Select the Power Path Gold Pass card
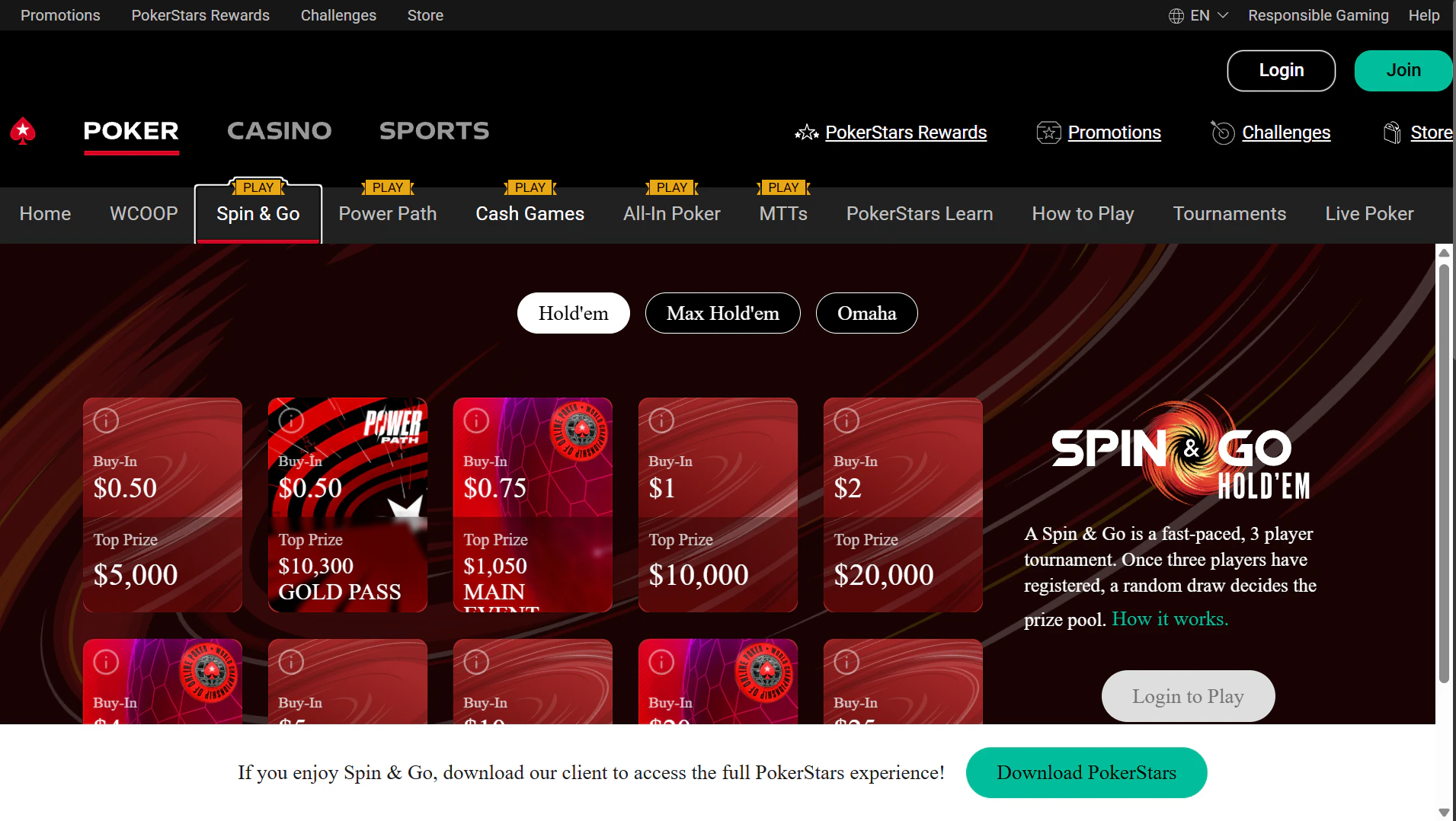 pyautogui.click(x=347, y=505)
